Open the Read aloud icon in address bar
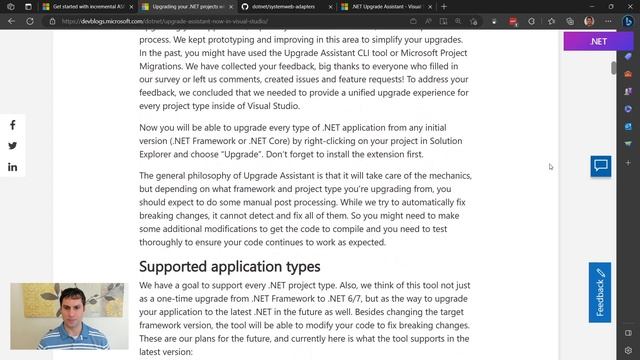This screenshot has height=360, width=640. (428, 21)
